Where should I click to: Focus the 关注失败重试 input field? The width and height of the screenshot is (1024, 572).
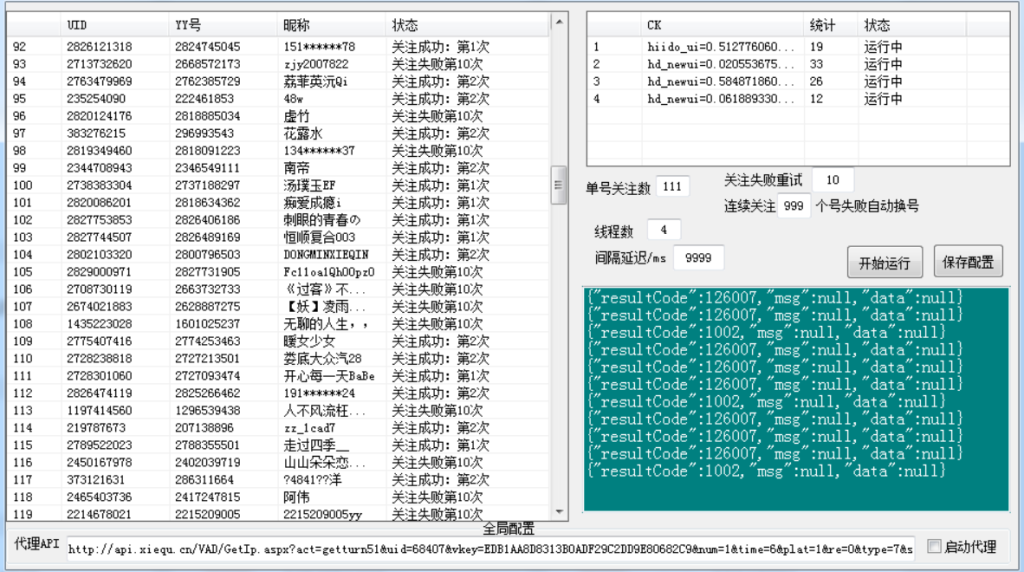tap(832, 180)
